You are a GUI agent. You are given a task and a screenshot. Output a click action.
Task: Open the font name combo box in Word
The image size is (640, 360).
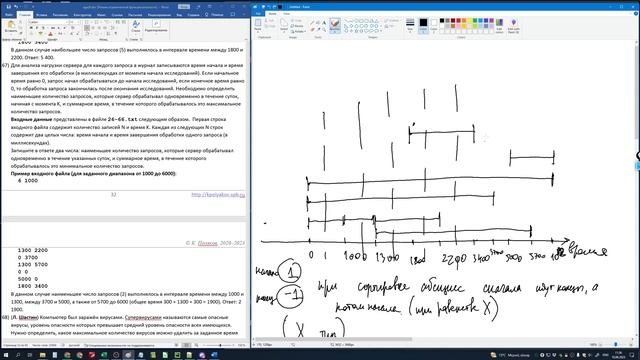click(x=49, y=22)
